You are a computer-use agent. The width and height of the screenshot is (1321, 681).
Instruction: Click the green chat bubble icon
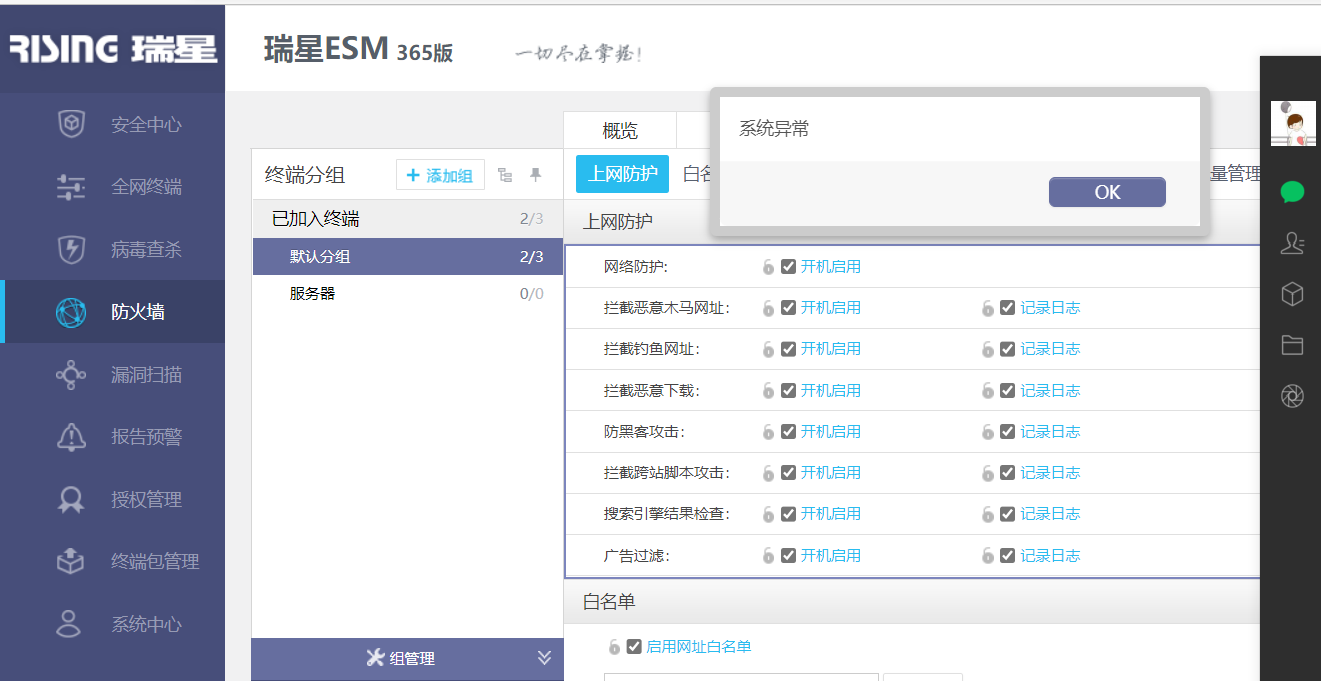(1292, 192)
